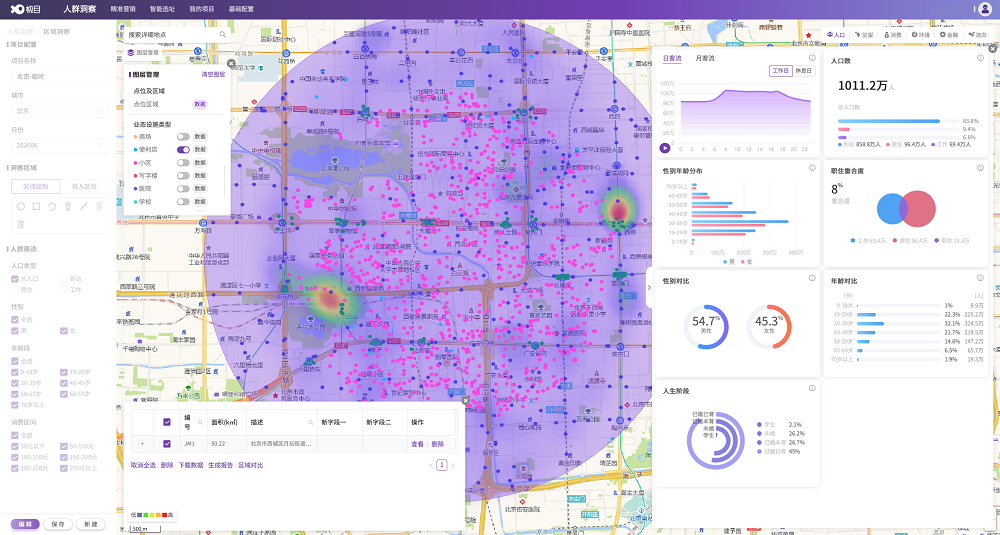Click the red heatmap legend swatch
This screenshot has height=535, width=1000.
[x=163, y=515]
